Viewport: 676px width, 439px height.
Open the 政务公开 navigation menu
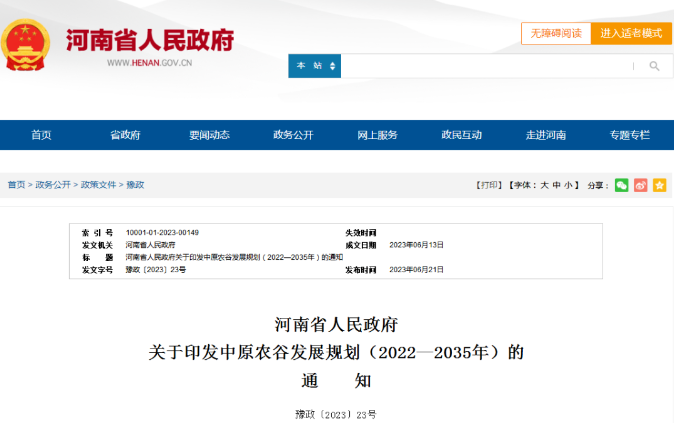click(293, 135)
